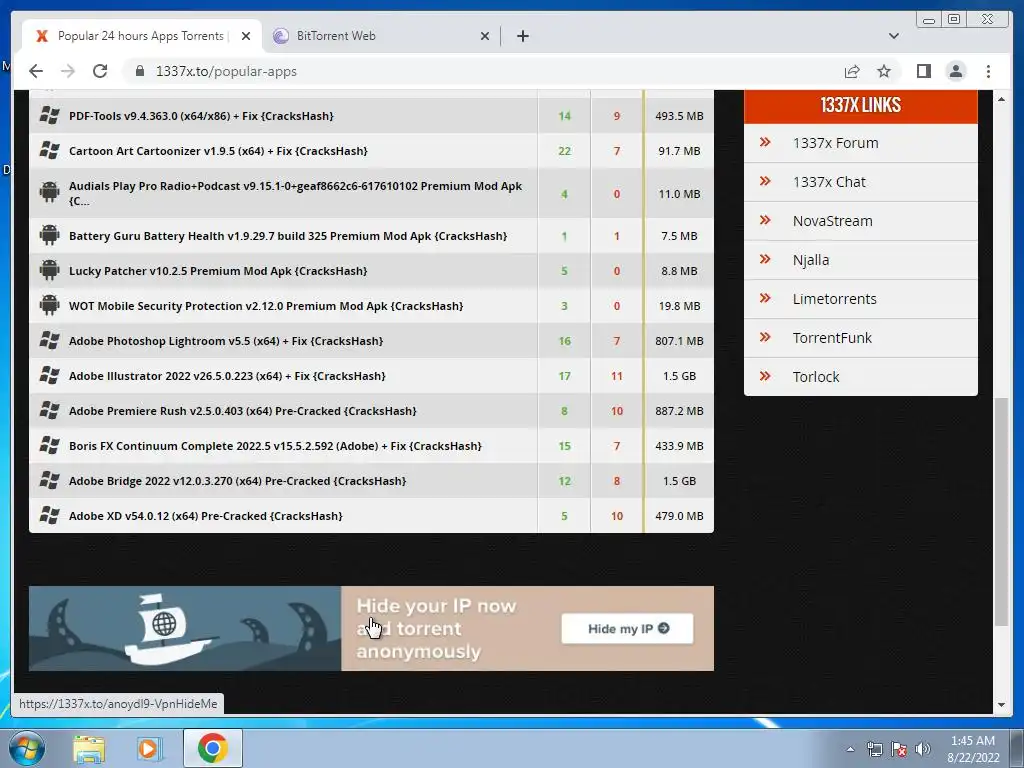
Task: Click the Android icon beside Lucky Patcher
Action: (49, 270)
